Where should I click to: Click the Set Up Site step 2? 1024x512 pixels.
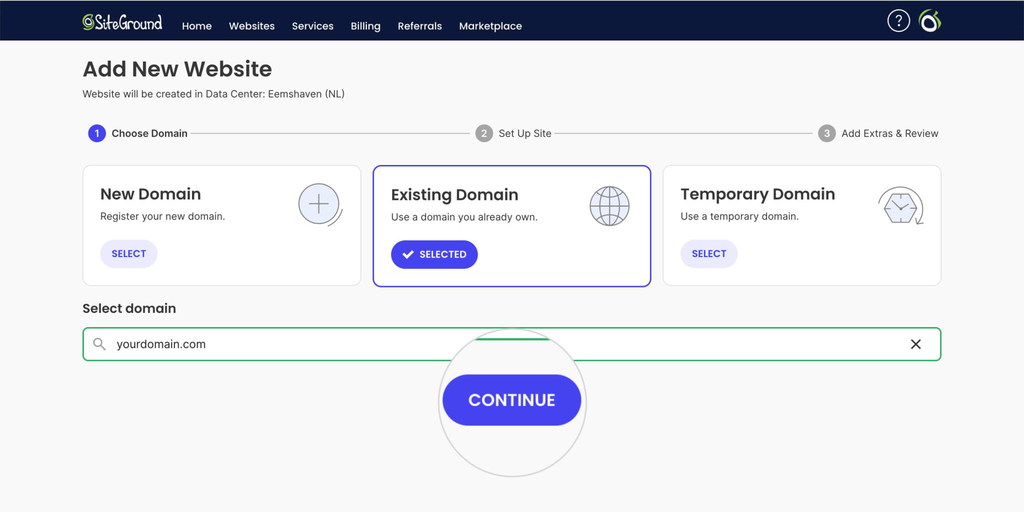tap(513, 133)
